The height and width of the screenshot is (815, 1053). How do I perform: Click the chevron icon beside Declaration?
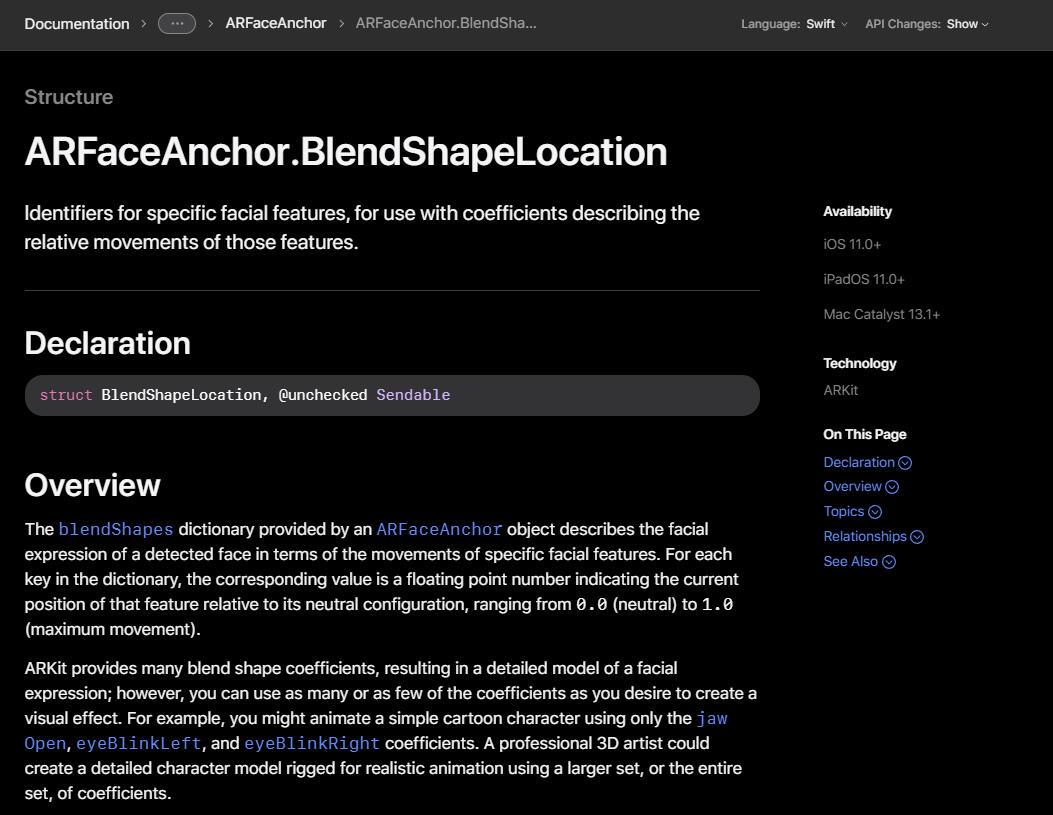coord(905,463)
